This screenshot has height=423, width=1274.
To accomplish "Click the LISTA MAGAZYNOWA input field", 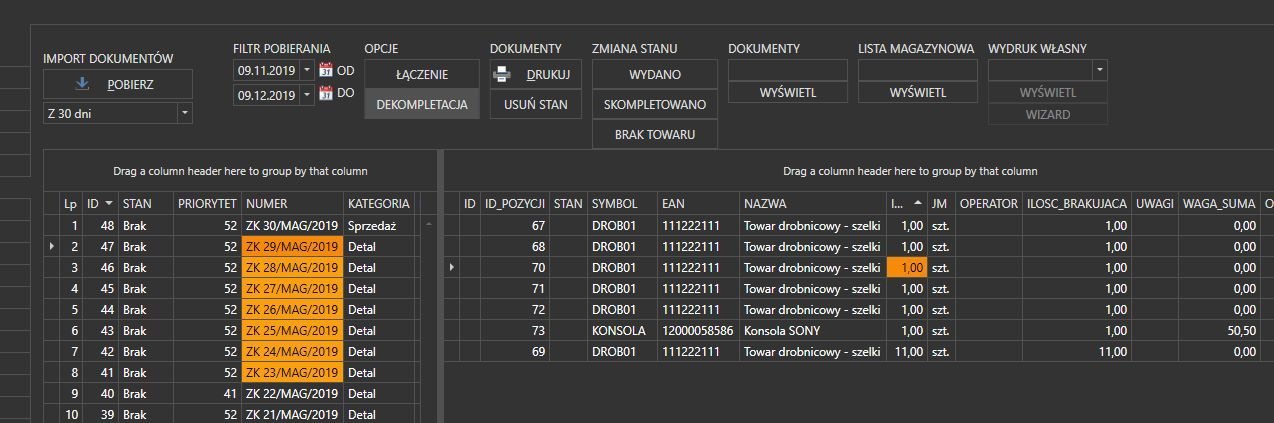I will [x=918, y=70].
